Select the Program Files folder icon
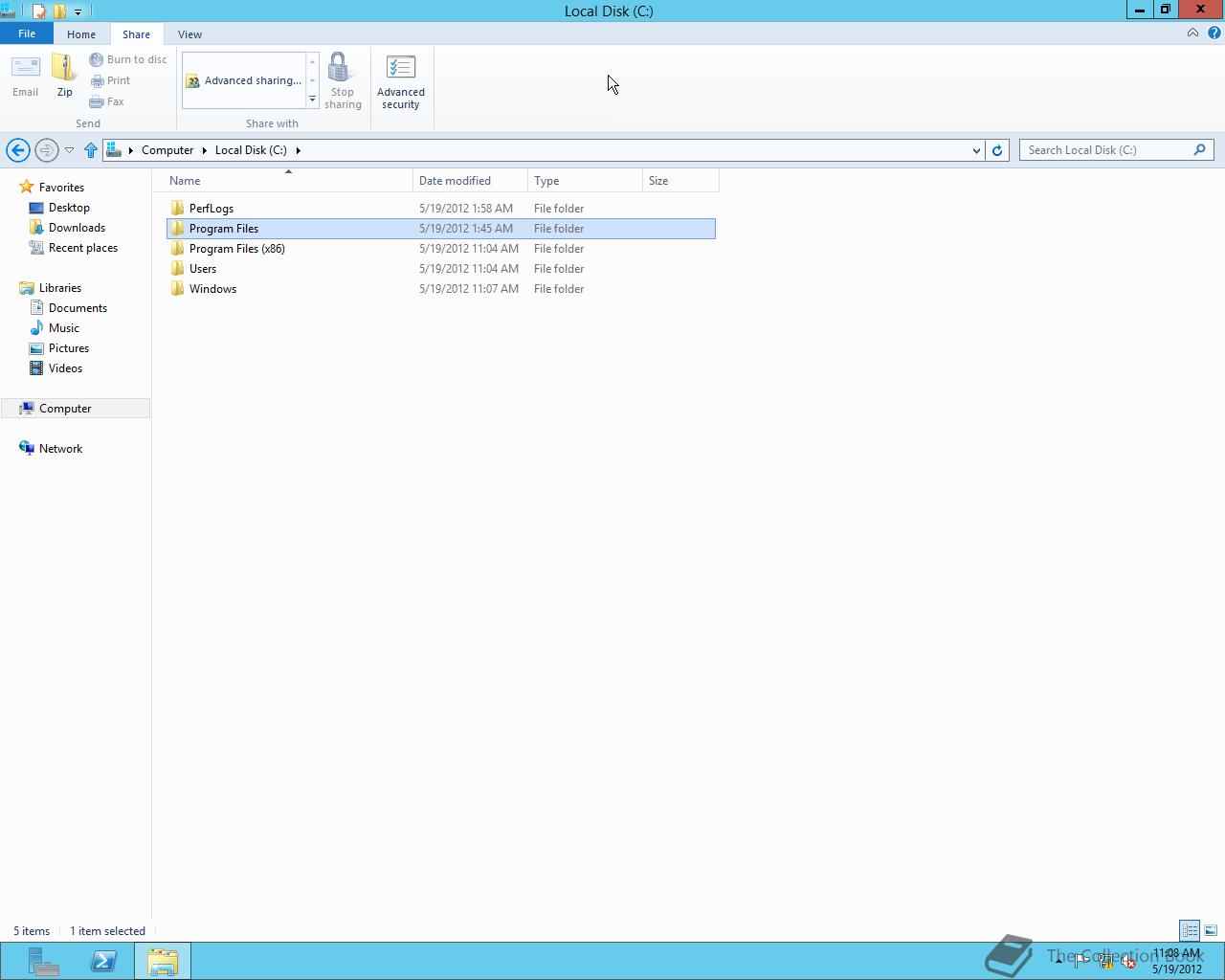Screen dimensions: 1225x980 click(177, 229)
